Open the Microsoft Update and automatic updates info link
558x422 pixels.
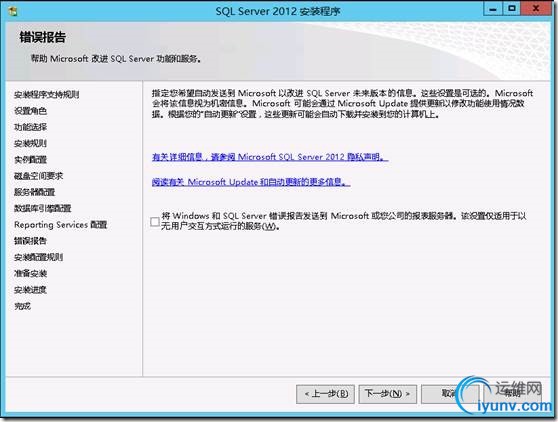click(251, 182)
